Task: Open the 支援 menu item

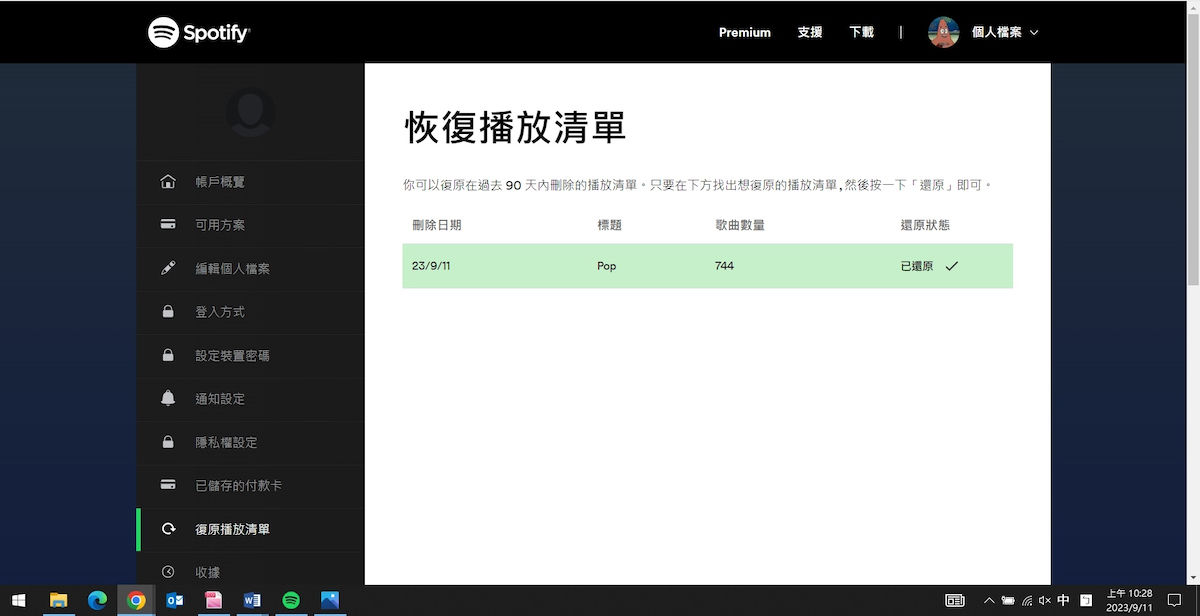Action: [809, 31]
